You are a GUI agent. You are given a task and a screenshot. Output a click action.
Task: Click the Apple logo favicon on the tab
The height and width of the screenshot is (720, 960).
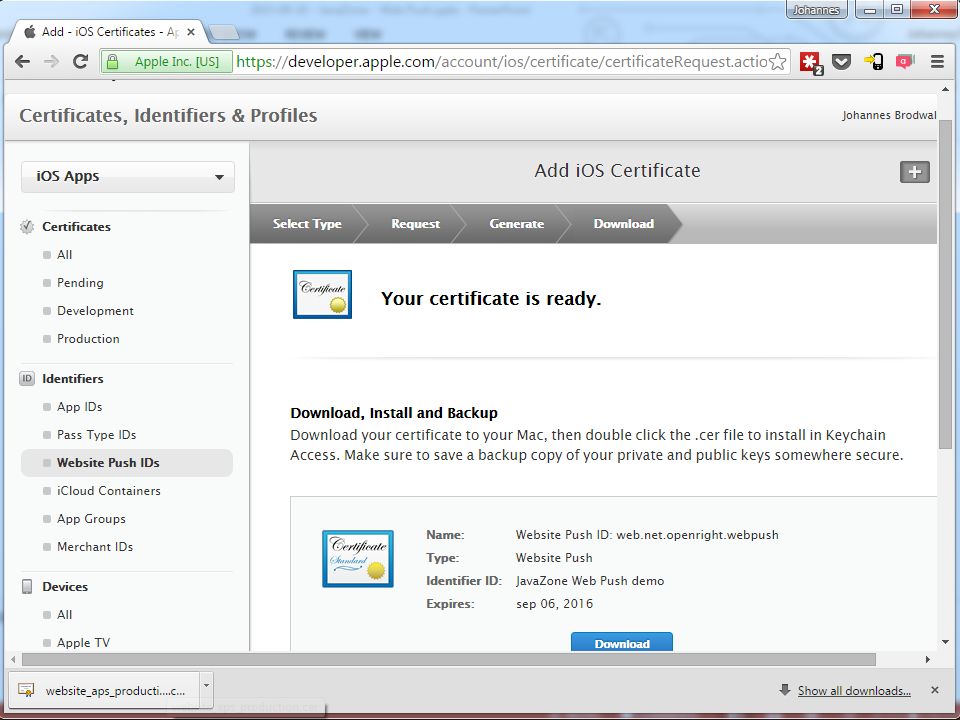click(x=29, y=32)
